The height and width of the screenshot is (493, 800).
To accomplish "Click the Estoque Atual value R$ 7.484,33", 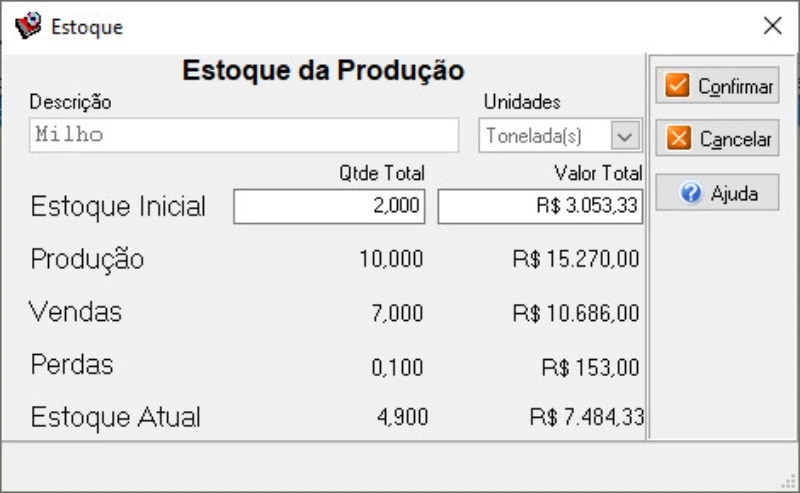I will [x=587, y=417].
